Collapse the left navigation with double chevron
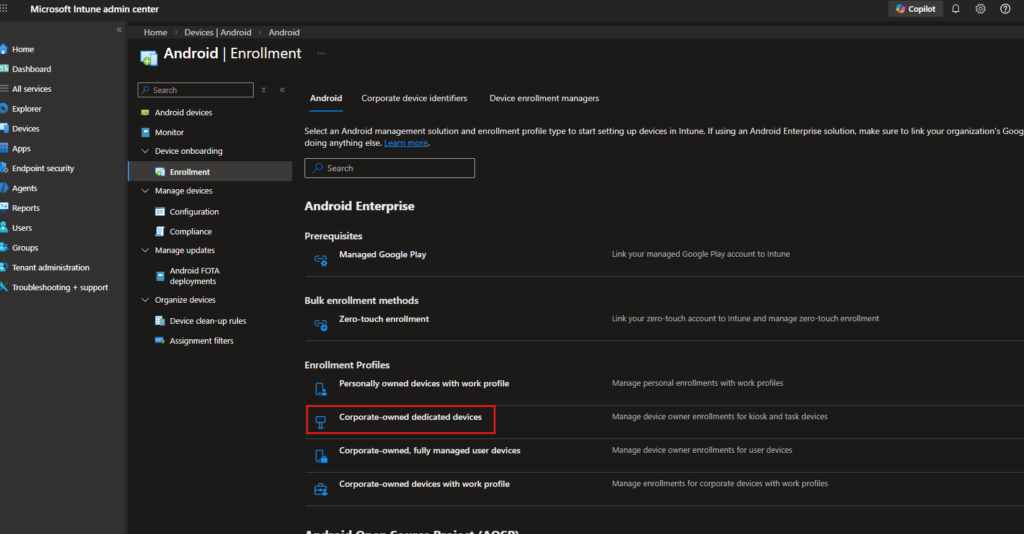 (x=119, y=30)
